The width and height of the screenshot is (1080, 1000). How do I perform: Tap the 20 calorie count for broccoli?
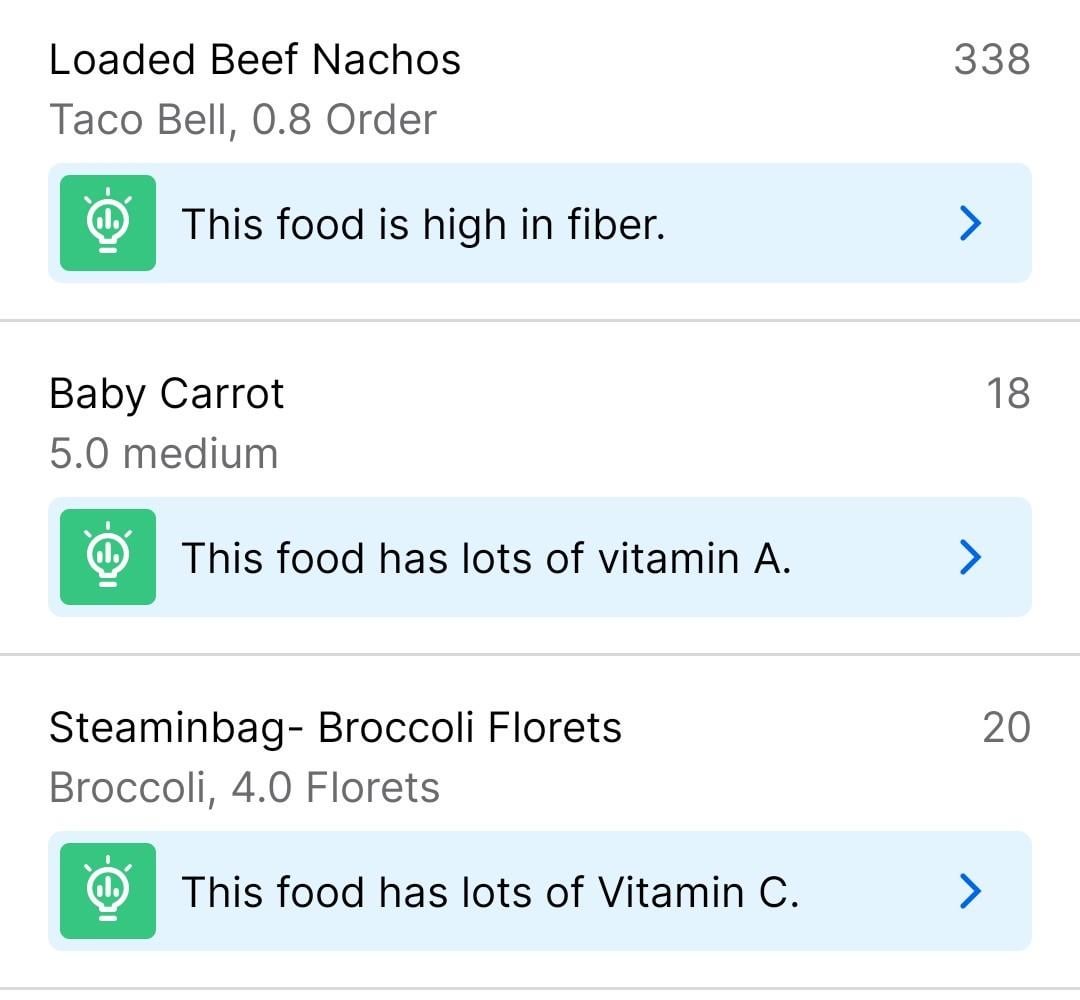pyautogui.click(x=1006, y=728)
